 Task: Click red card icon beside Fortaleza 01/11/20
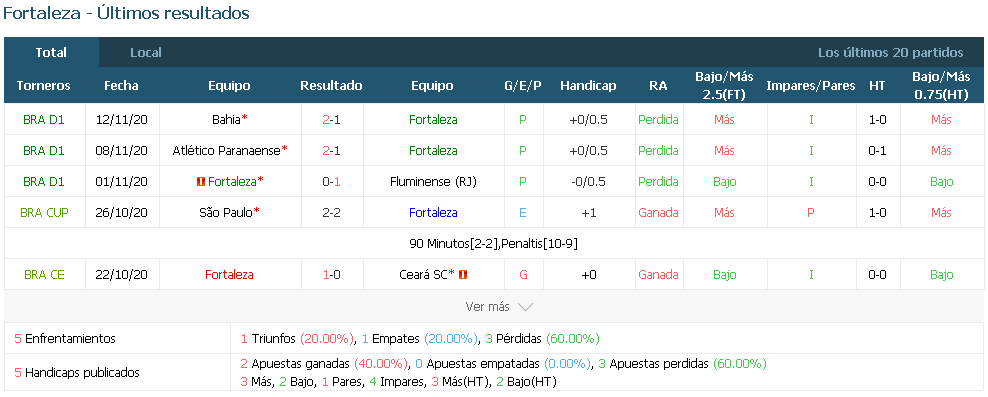201,182
